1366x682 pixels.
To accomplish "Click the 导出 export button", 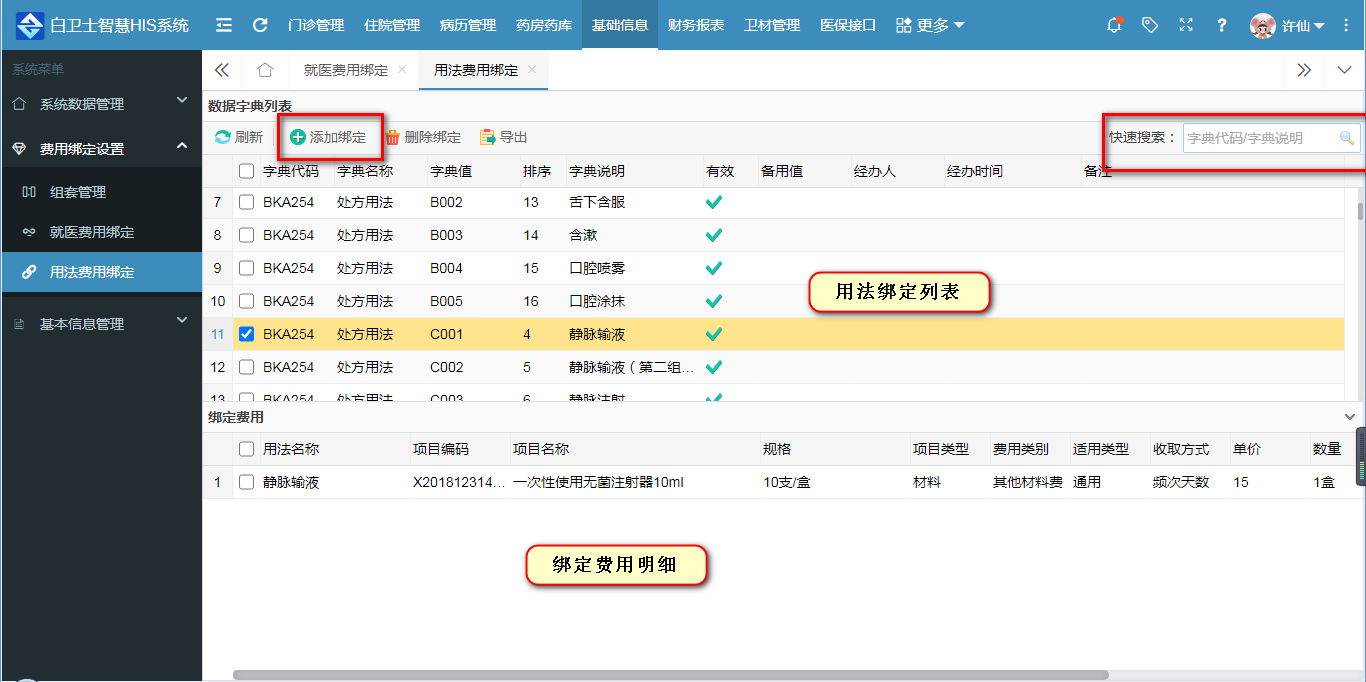I will (503, 137).
